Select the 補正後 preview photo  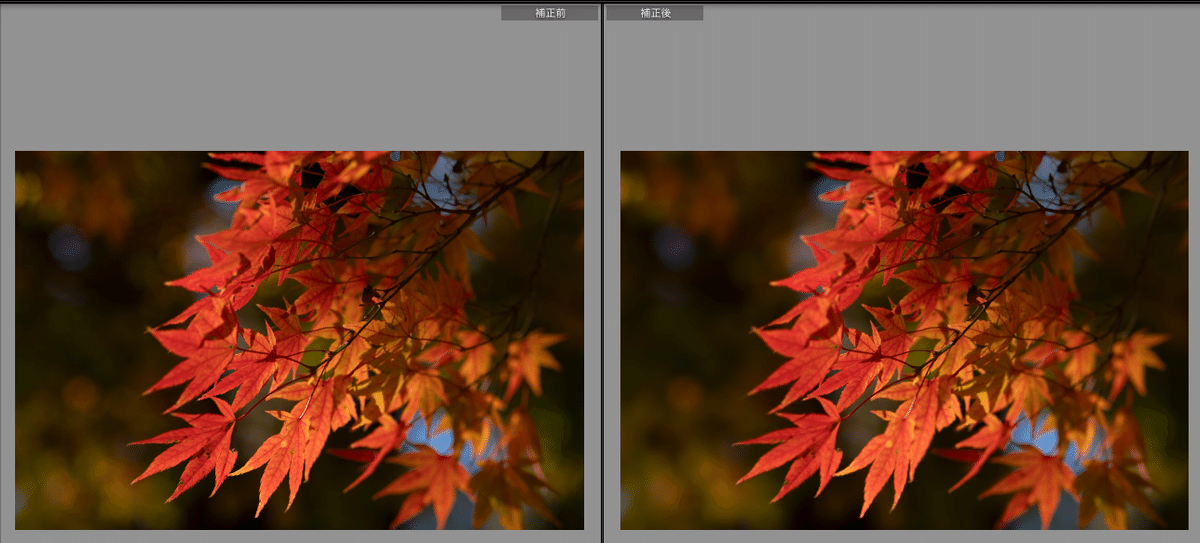pos(904,340)
